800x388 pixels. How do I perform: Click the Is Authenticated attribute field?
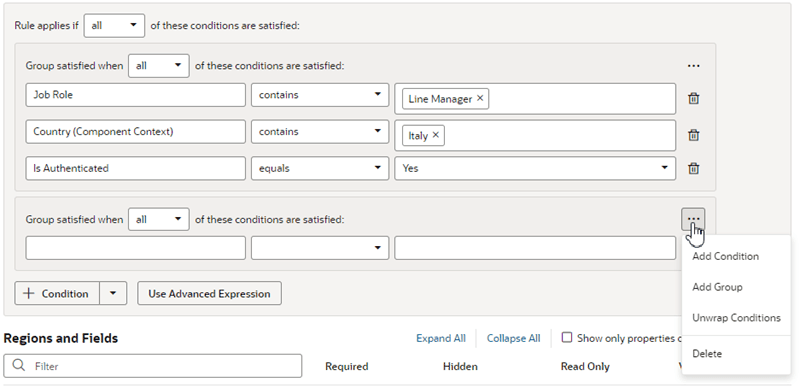pyautogui.click(x=135, y=168)
